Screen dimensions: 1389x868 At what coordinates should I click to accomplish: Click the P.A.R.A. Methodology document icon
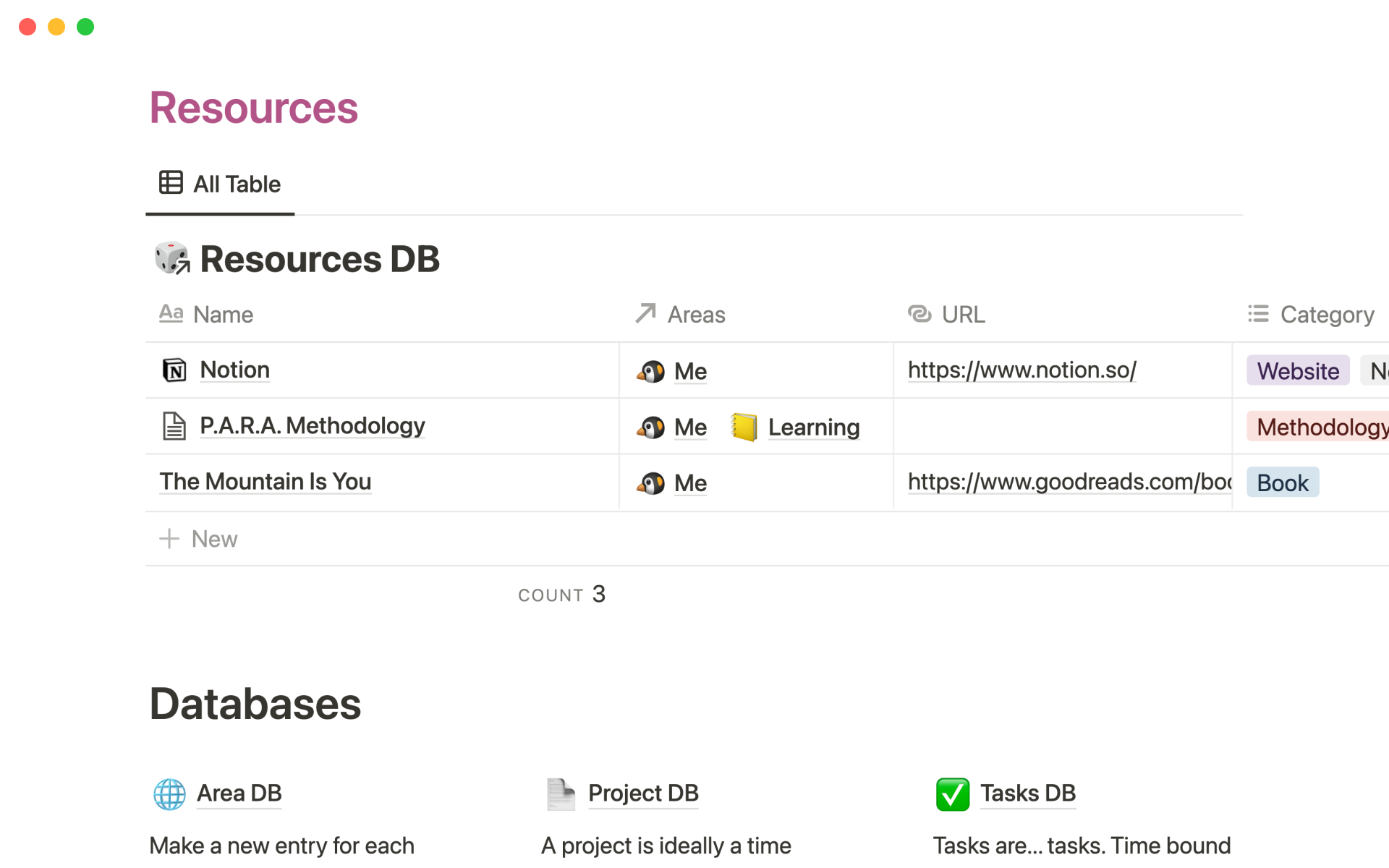point(174,426)
